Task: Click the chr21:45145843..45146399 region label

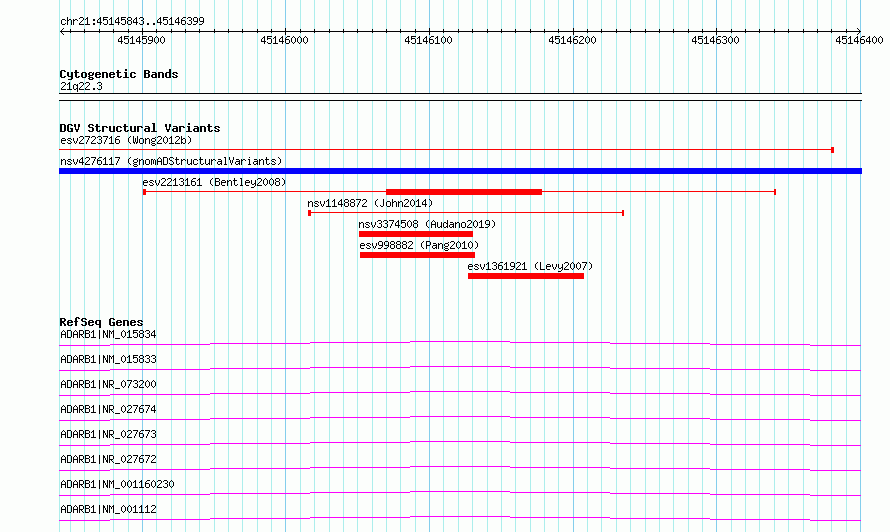Action: point(132,21)
